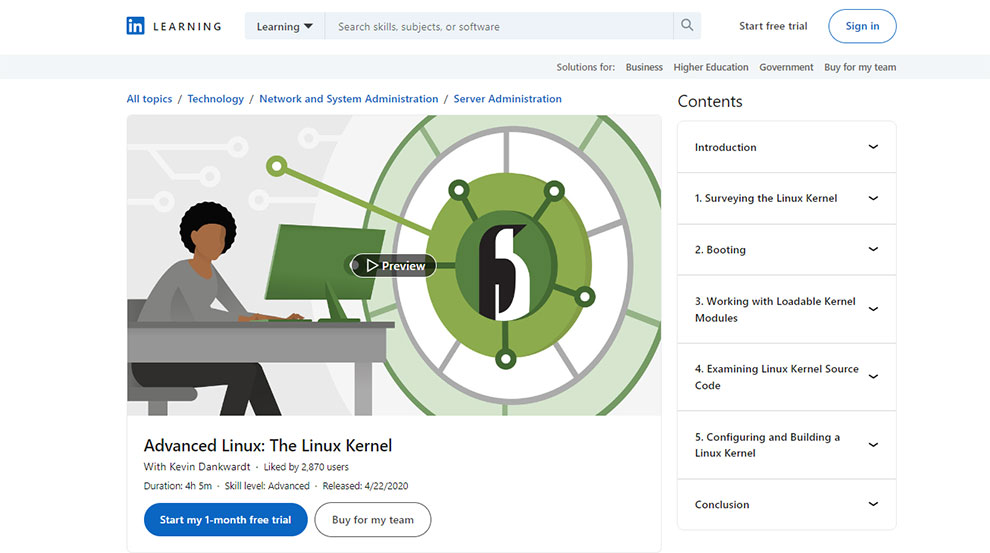Expand the Conclusion section
990x553 pixels.
(786, 505)
